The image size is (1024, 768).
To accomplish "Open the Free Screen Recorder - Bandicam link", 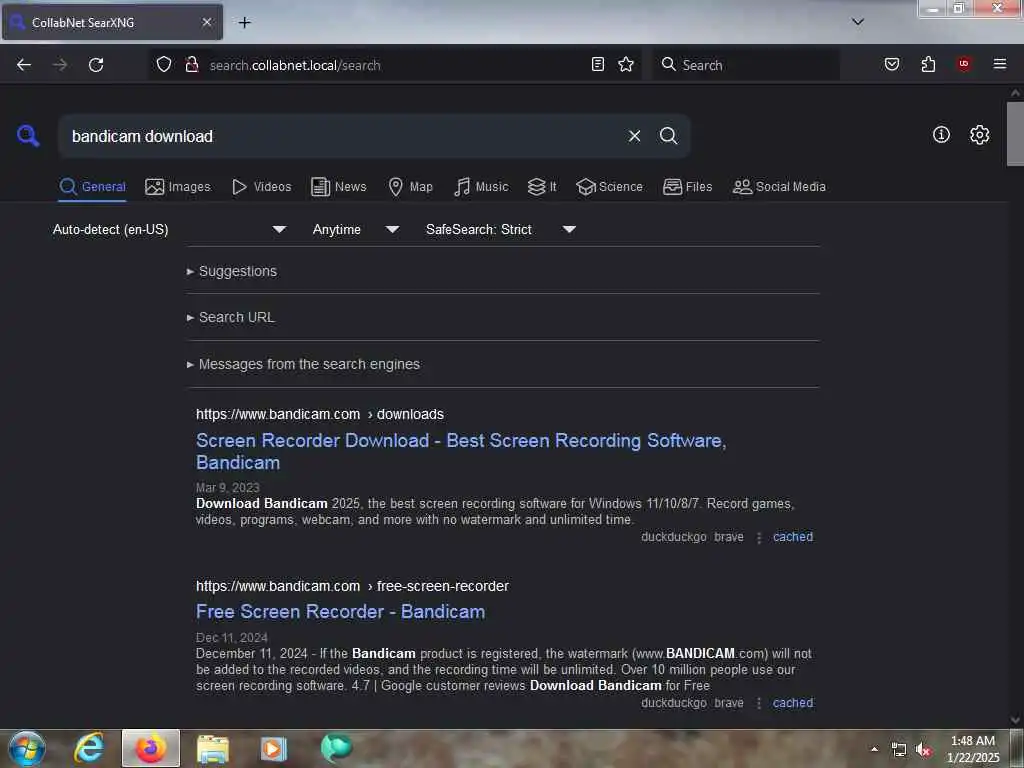I will click(340, 612).
